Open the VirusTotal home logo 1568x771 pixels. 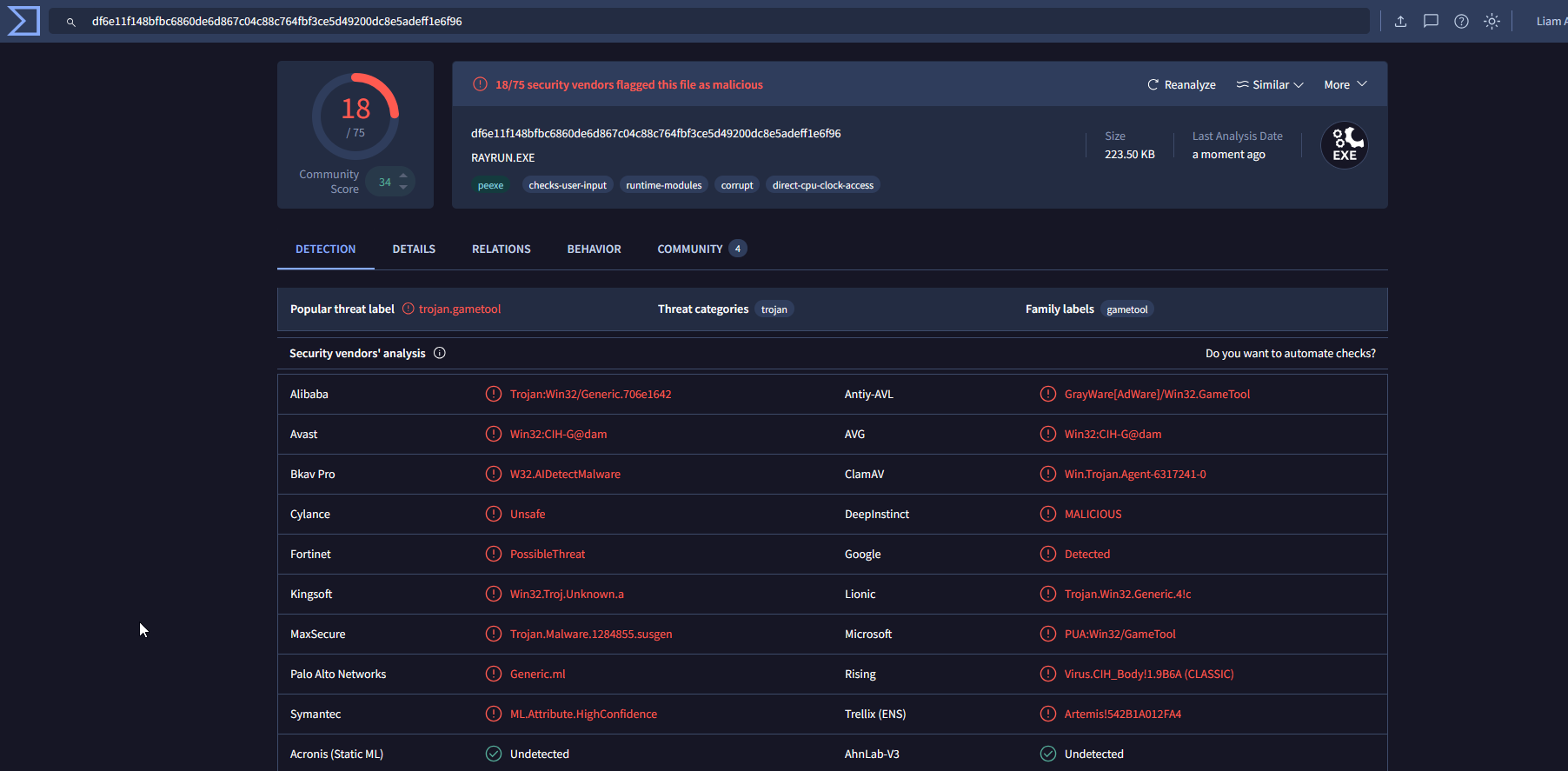23,21
